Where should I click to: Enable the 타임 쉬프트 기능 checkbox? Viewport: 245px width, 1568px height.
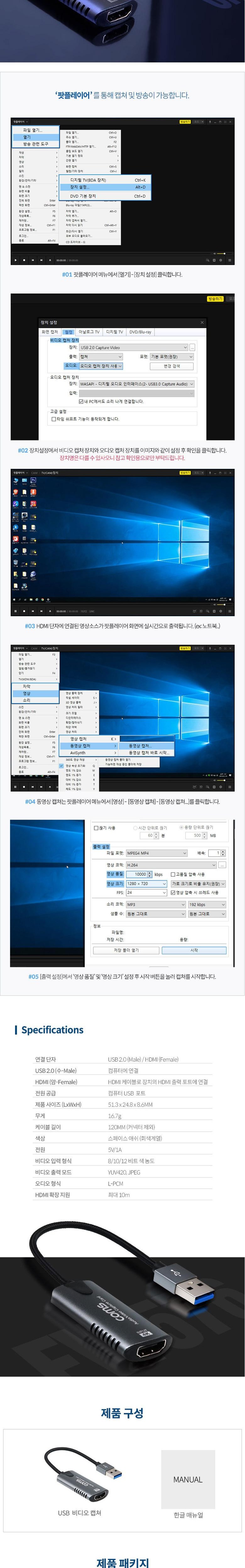[x=54, y=419]
